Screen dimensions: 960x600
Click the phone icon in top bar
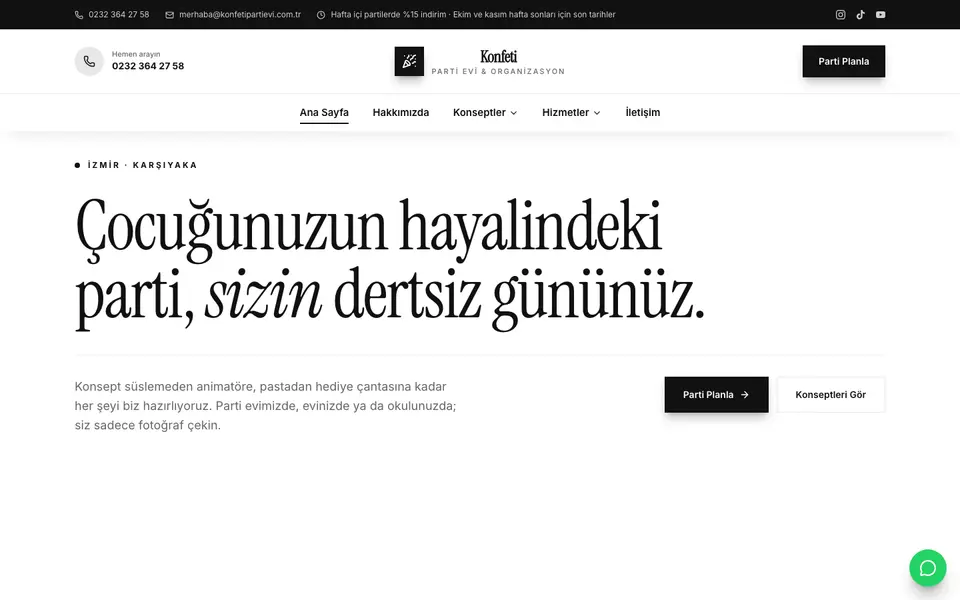[79, 15]
